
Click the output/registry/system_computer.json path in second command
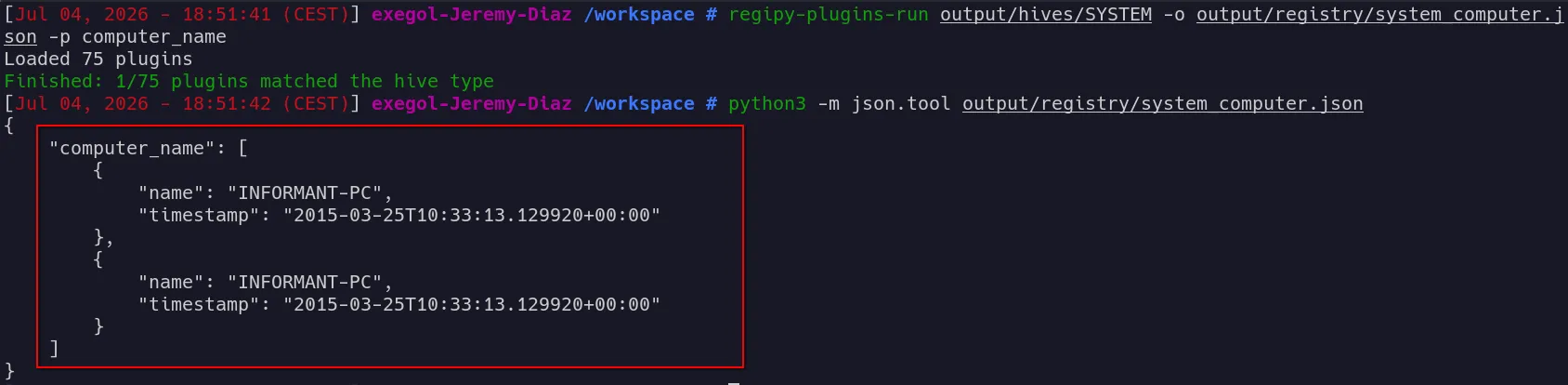[x=1163, y=104]
